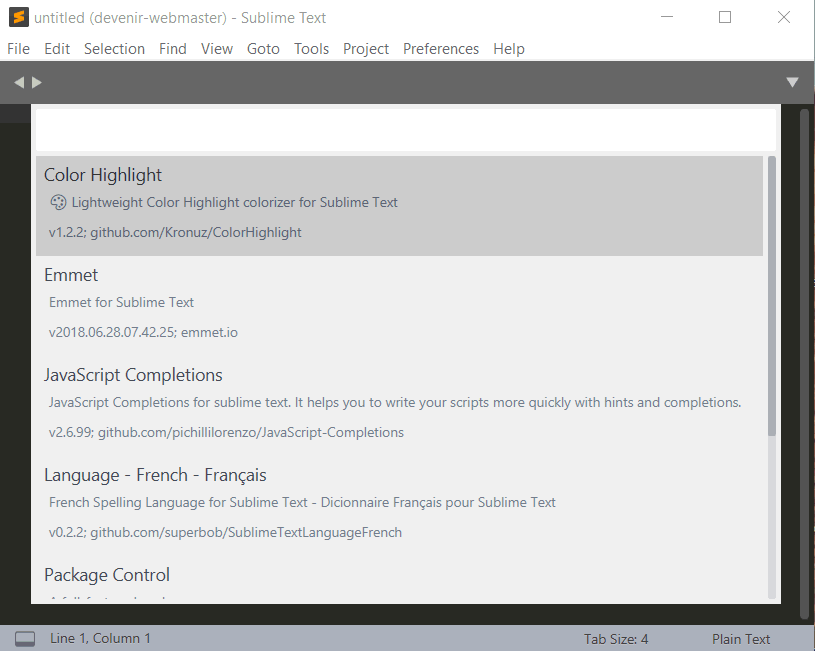Select the Package Control entry
Screen dimensions: 815x652
[399, 580]
